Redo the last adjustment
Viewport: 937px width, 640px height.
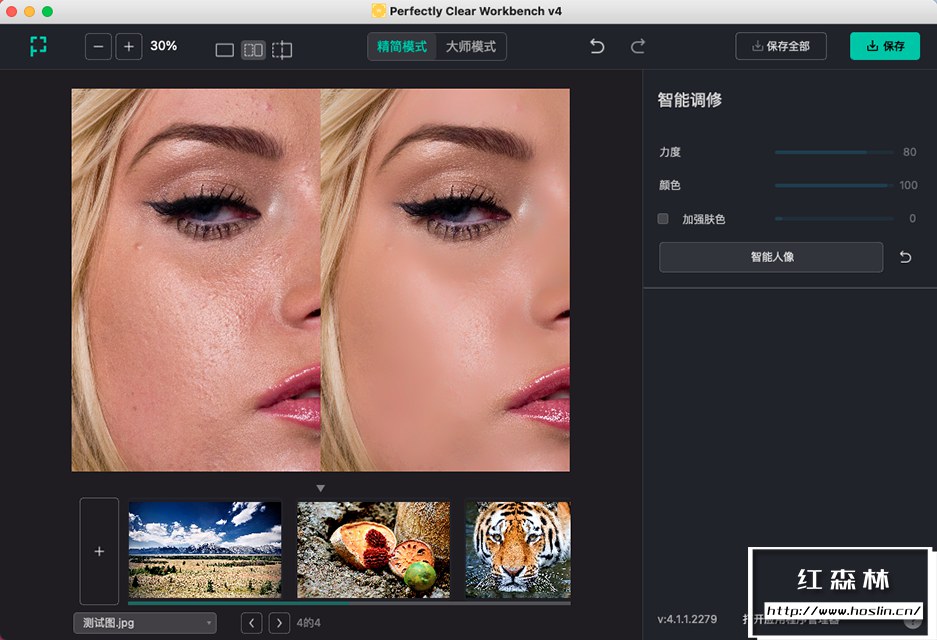tap(640, 46)
